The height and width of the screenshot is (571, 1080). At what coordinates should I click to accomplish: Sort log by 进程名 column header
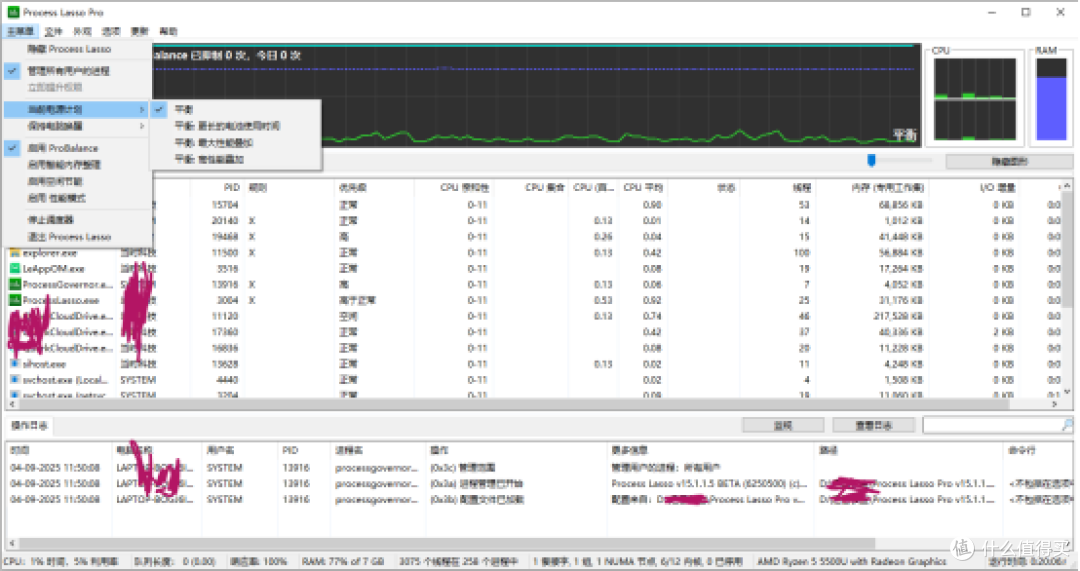[349, 450]
